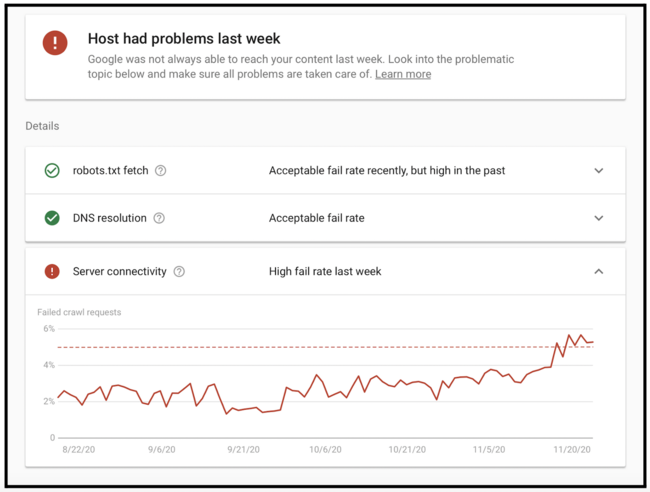650x492 pixels.
Task: Click the red alert icon beside host problems
Action: (55, 42)
